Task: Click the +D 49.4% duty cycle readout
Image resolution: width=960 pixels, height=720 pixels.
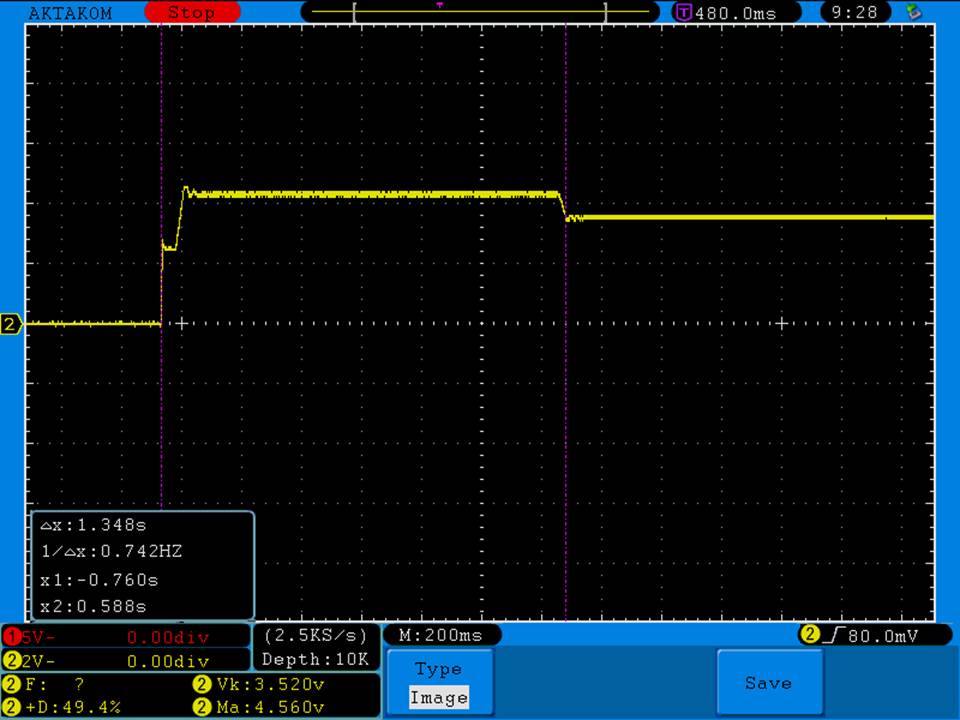Action: point(70,708)
